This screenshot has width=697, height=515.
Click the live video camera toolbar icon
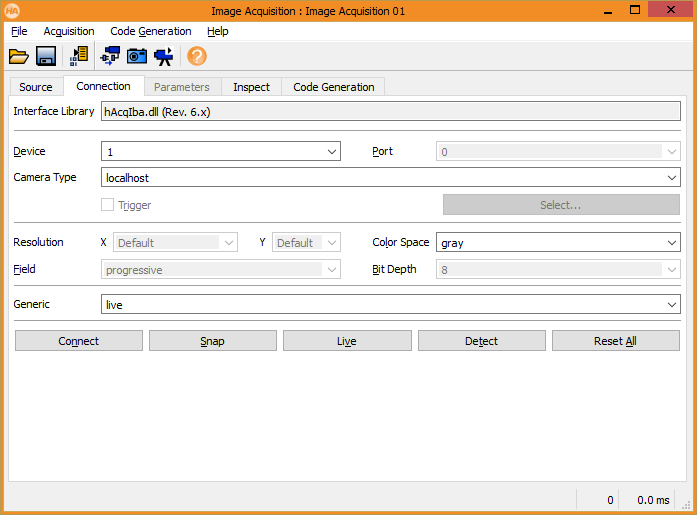(164, 56)
